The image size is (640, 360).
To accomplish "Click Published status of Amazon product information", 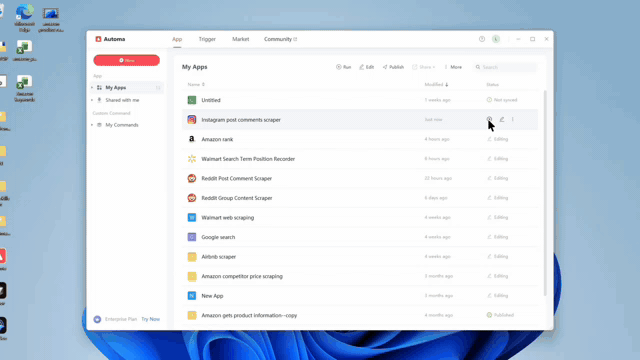I will (x=500, y=315).
